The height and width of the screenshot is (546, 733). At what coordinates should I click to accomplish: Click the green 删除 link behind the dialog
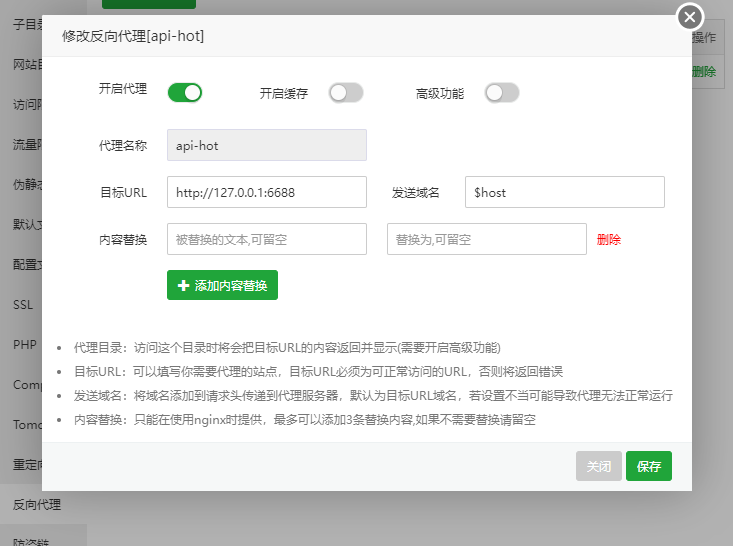pos(704,72)
